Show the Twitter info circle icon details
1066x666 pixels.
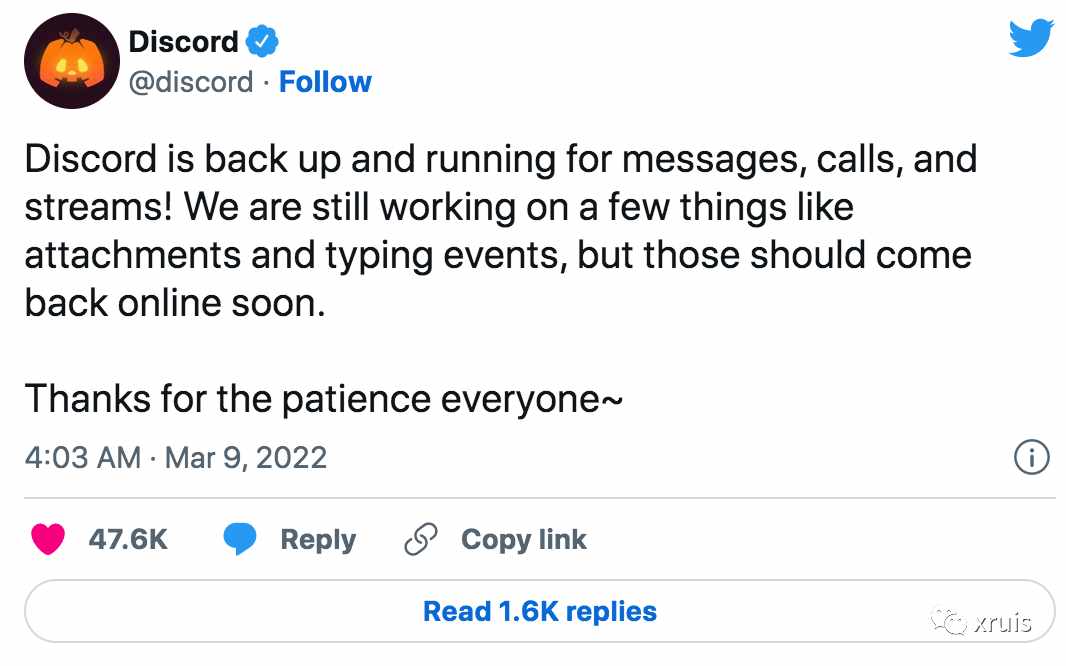coord(1031,457)
